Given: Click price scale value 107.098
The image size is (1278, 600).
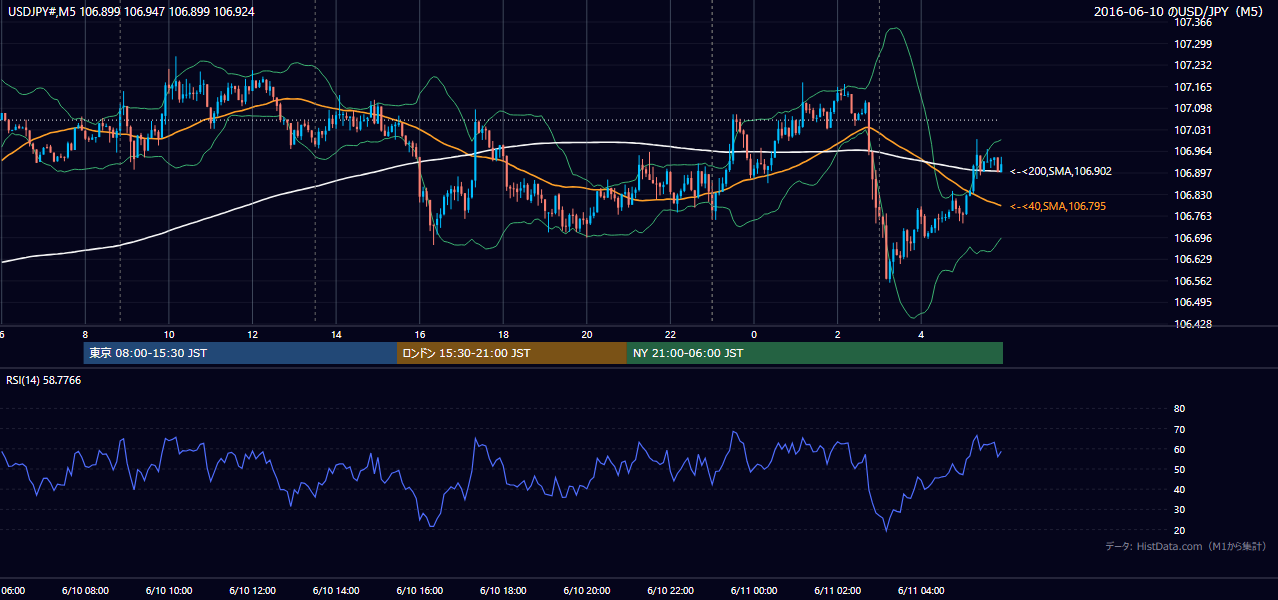Looking at the screenshot, I should [x=1194, y=108].
